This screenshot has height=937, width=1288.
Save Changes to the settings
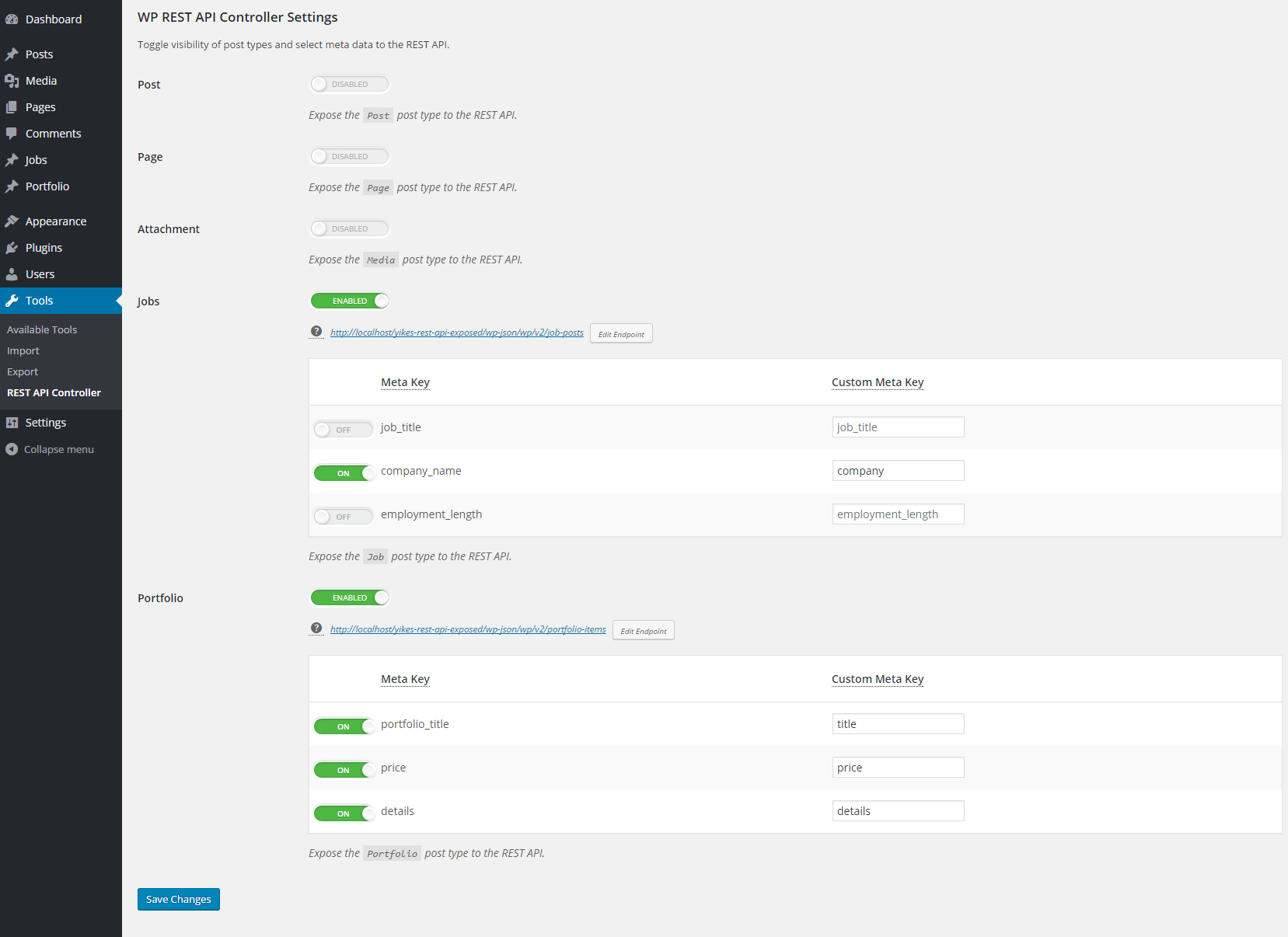tap(179, 899)
